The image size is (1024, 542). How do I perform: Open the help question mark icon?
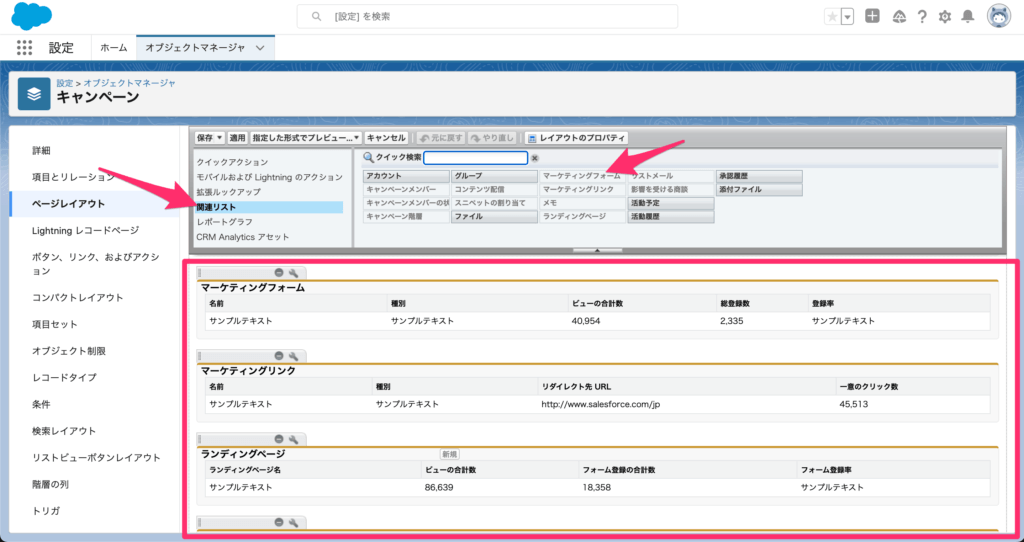921,17
